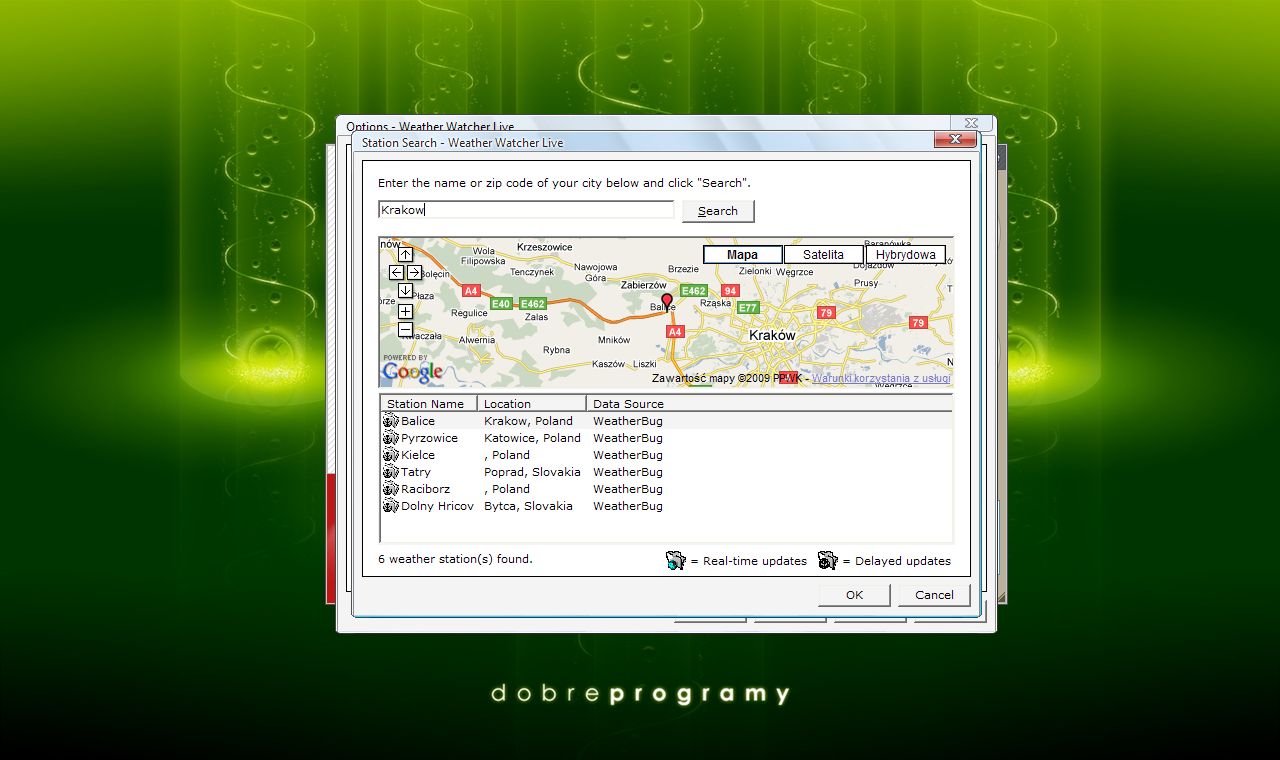Click the Balice station icon

(x=390, y=421)
